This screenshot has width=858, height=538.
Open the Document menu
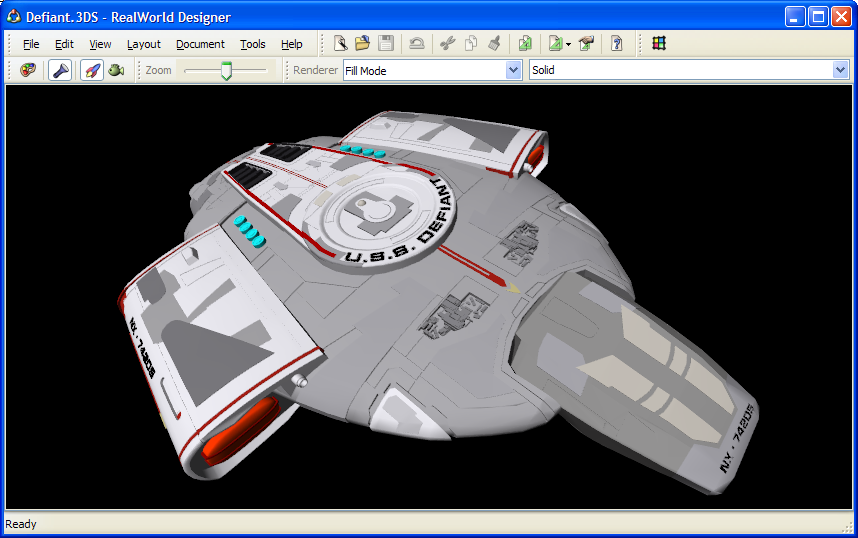[x=200, y=44]
